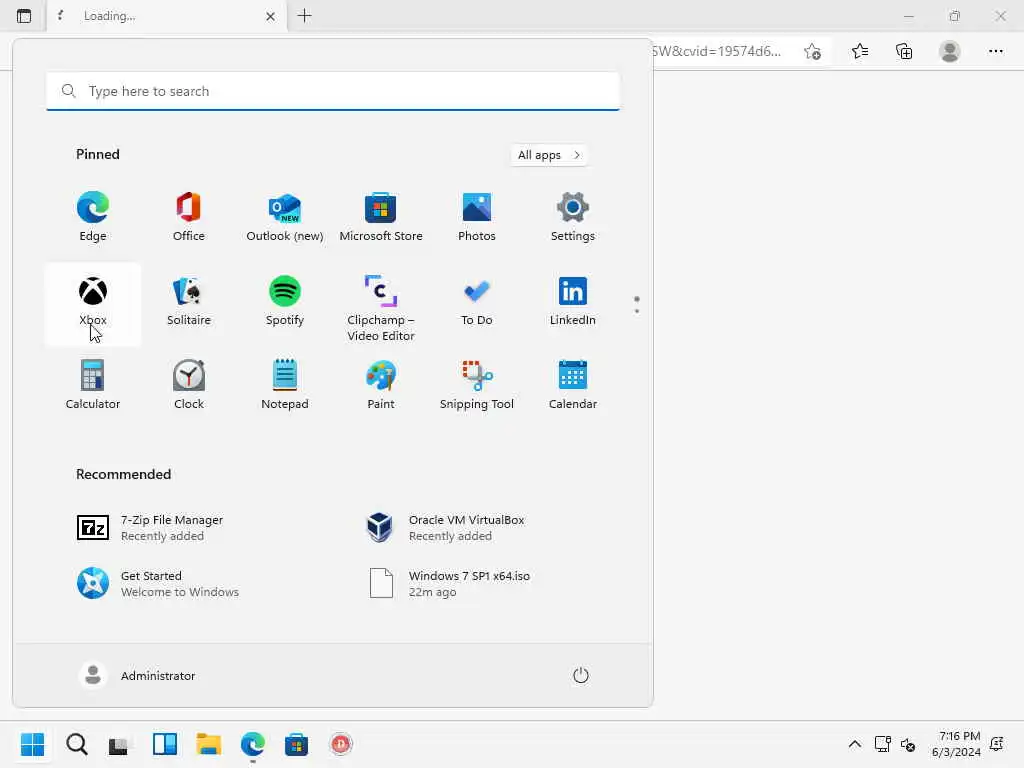Click the Windows Start button on the taskbar
The image size is (1024, 768).
coord(33,744)
